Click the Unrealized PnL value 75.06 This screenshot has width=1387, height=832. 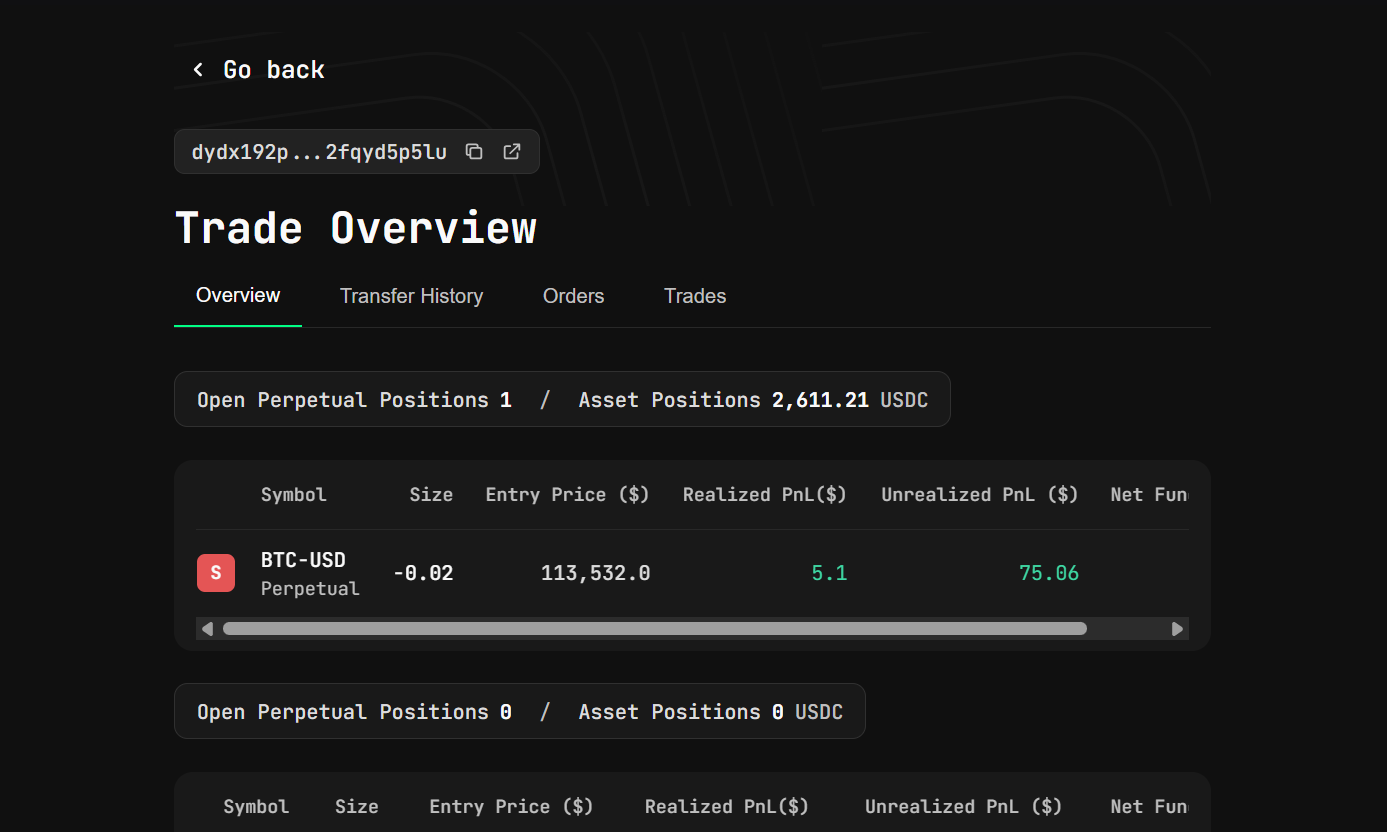tap(1048, 573)
